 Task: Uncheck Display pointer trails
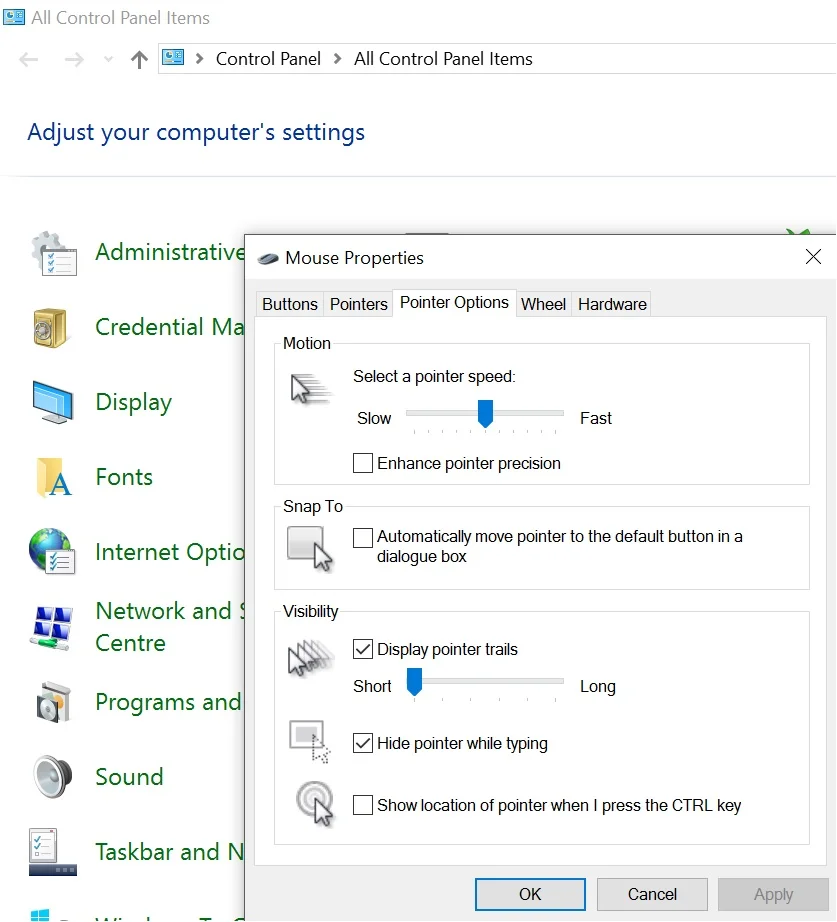point(363,649)
